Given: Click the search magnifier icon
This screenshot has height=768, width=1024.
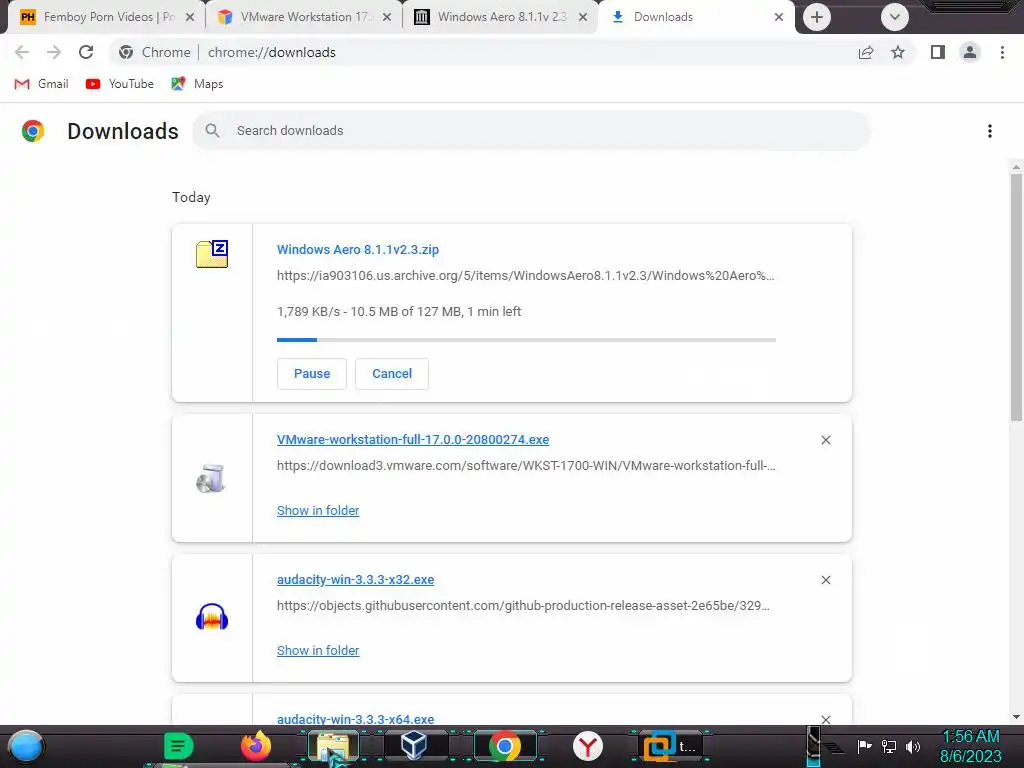Looking at the screenshot, I should coord(212,131).
